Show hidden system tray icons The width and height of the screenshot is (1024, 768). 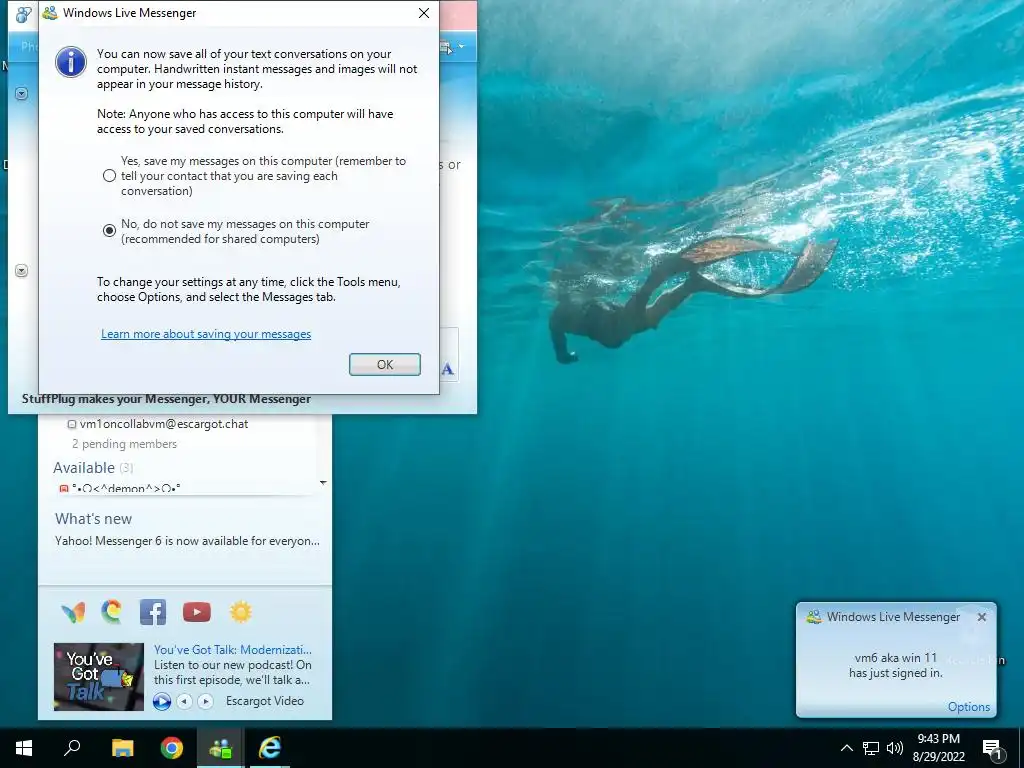point(846,748)
